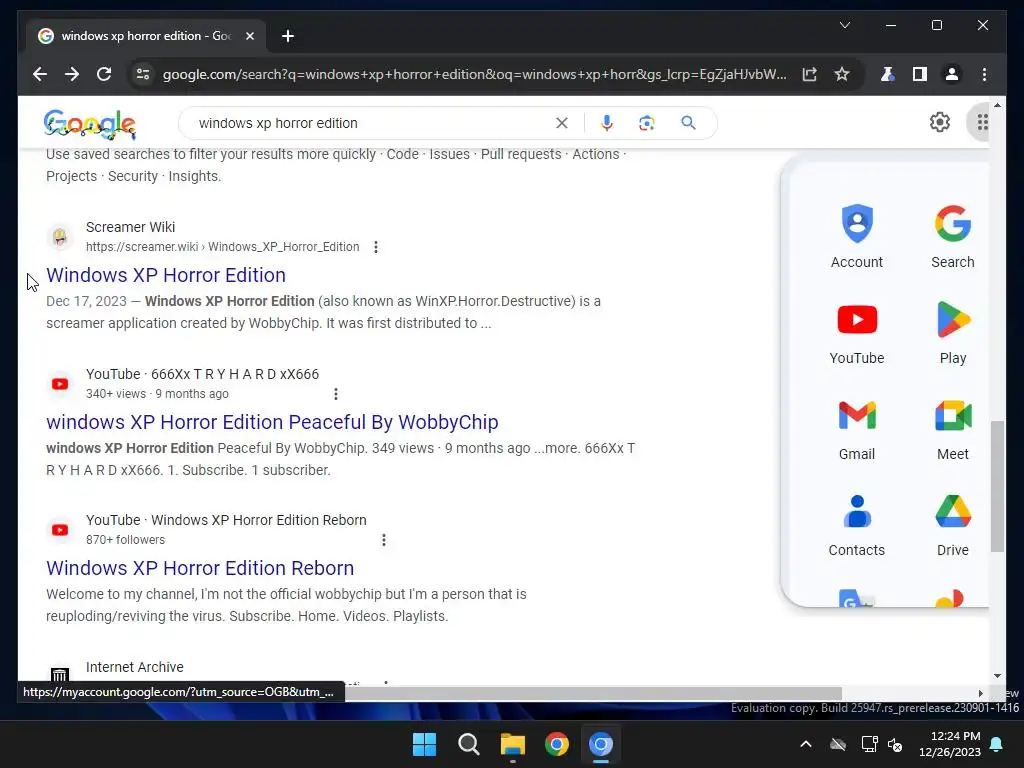Click the muted volume tray icon
This screenshot has height=768, width=1024.
pos(895,744)
